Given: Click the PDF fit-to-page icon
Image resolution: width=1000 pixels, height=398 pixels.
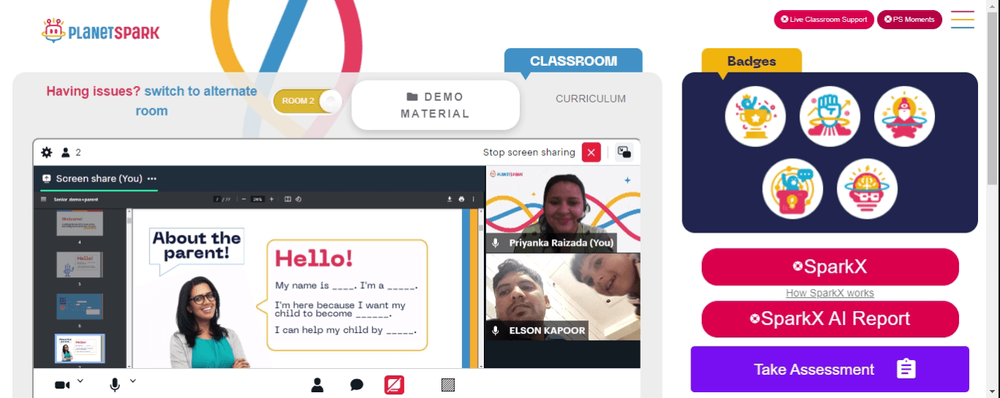Looking at the screenshot, I should pyautogui.click(x=288, y=199).
